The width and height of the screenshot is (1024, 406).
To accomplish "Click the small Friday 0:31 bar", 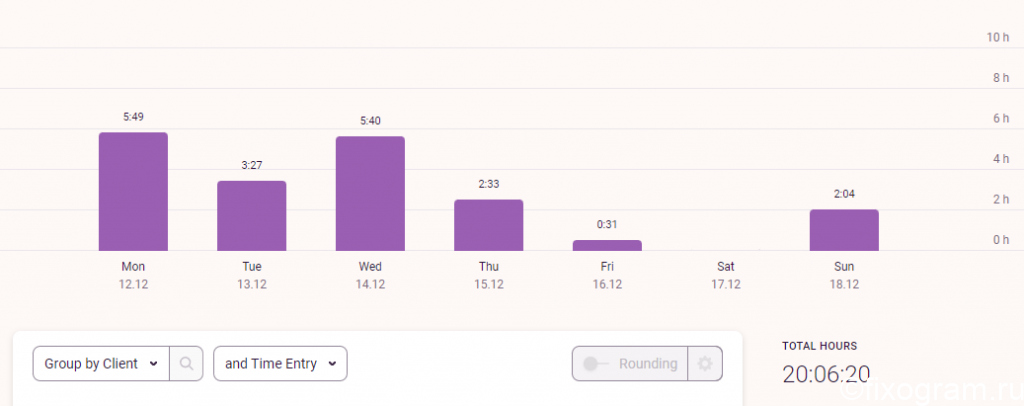I will [607, 245].
